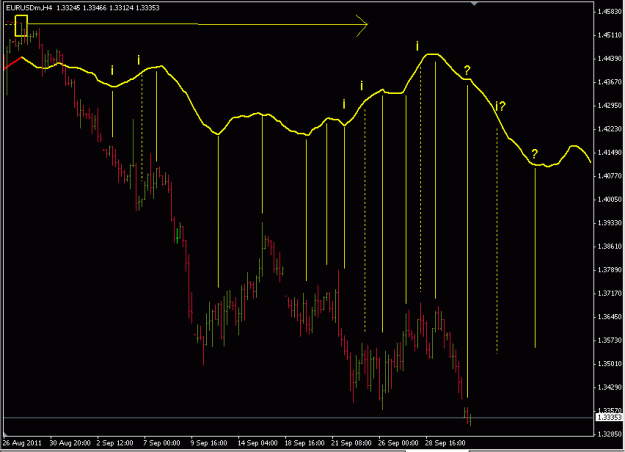Click price axis label 1.45830

tap(609, 12)
